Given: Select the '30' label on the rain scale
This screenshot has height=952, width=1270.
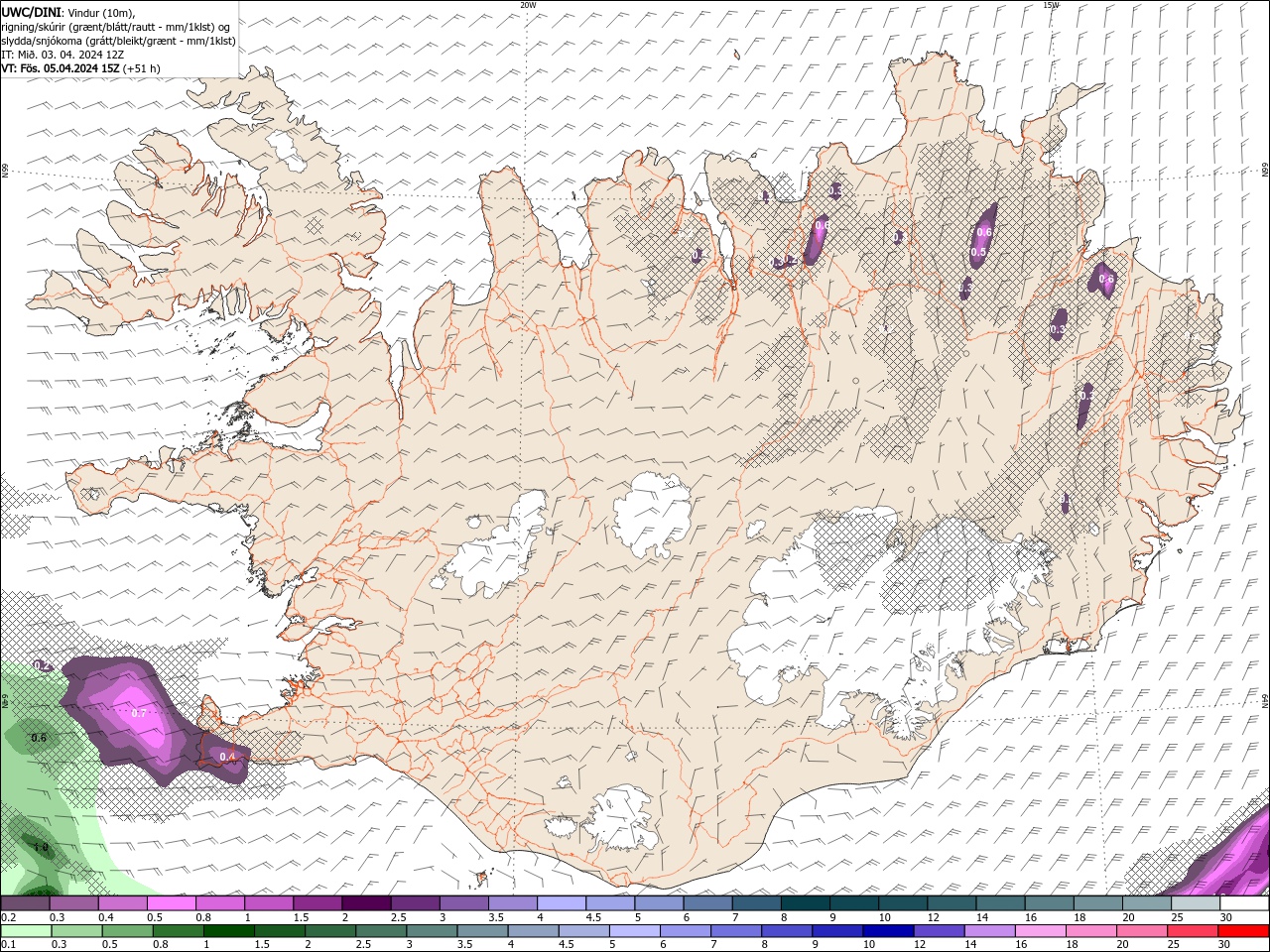Looking at the screenshot, I should 1225,945.
